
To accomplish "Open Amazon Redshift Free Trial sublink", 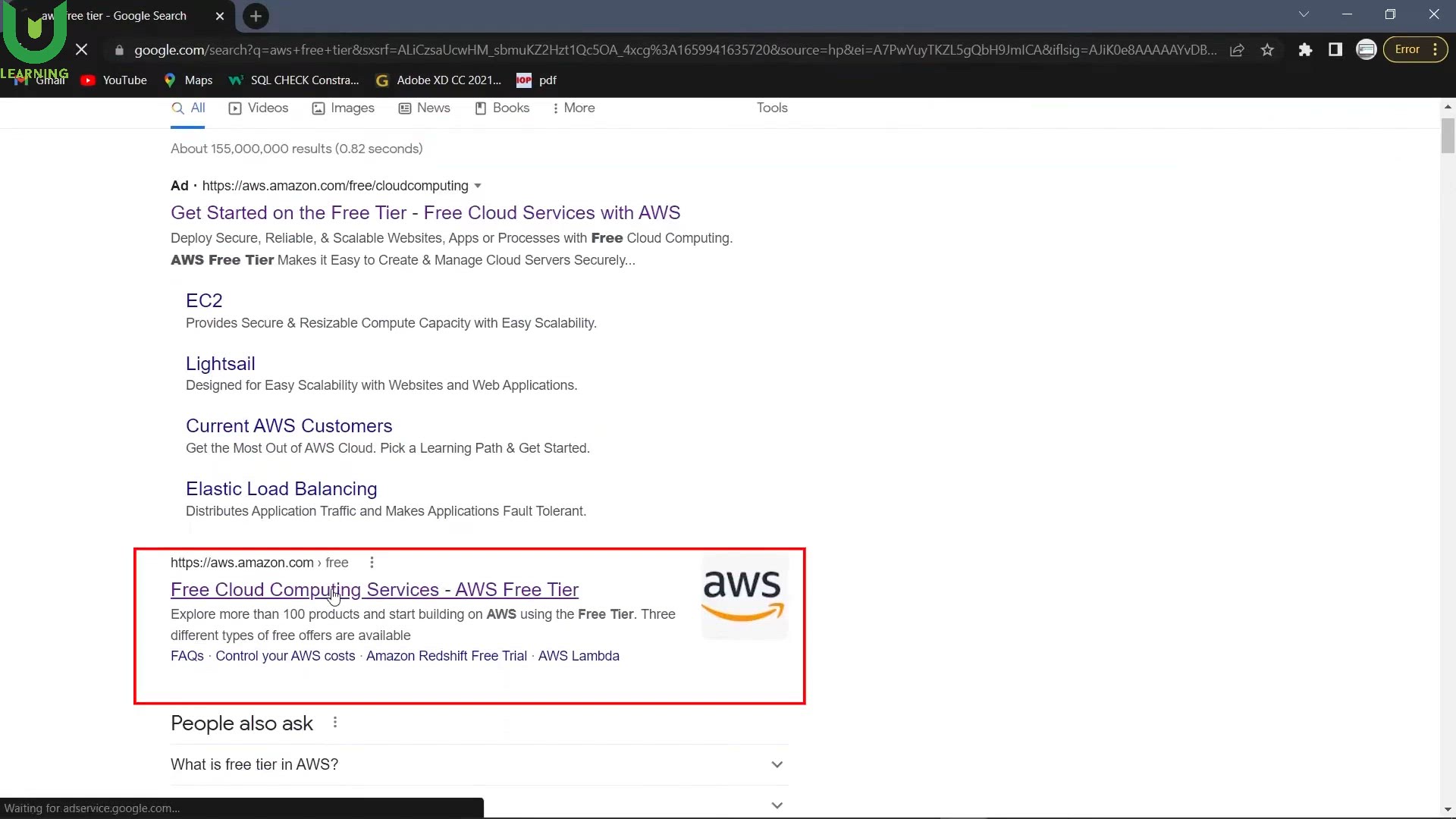I will (447, 656).
